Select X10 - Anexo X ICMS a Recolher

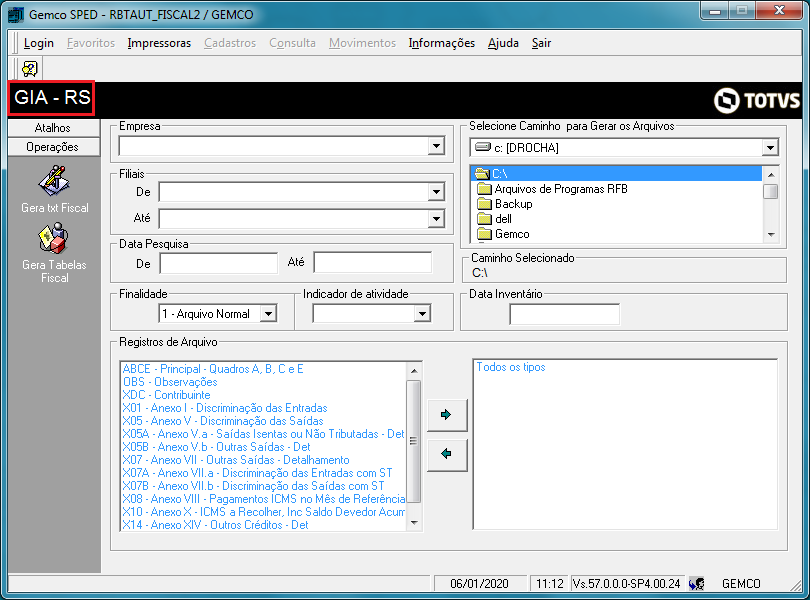point(263,512)
